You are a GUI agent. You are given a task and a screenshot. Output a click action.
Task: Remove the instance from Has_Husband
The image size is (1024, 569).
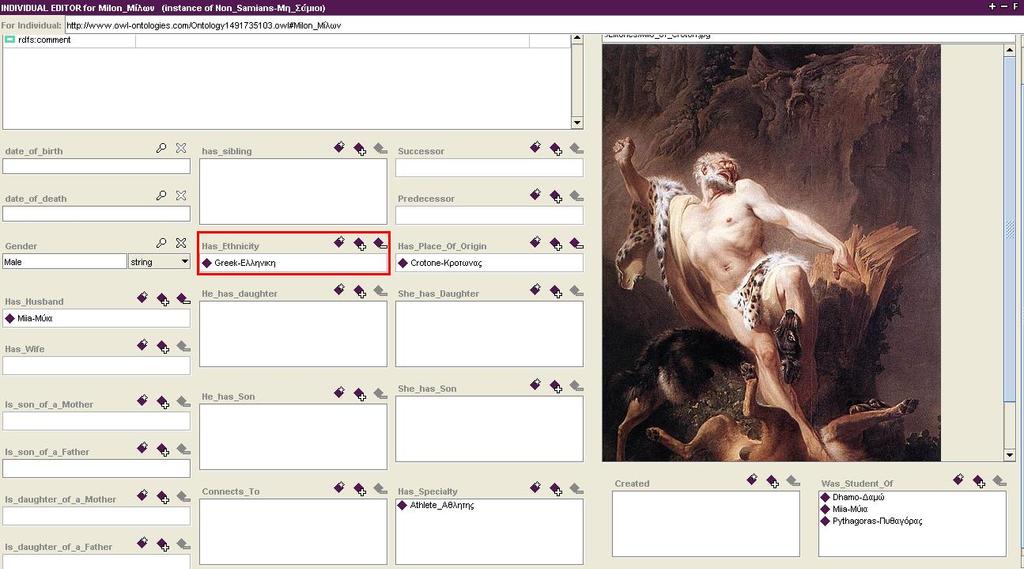pyautogui.click(x=184, y=299)
